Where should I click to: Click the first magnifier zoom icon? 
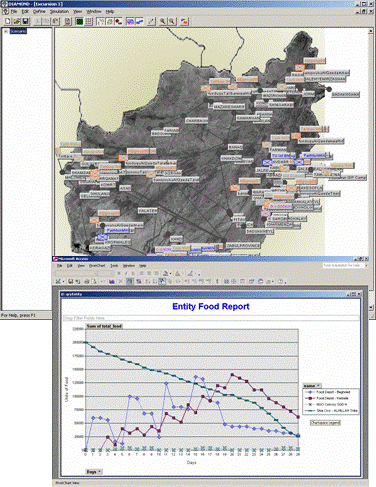point(163,21)
